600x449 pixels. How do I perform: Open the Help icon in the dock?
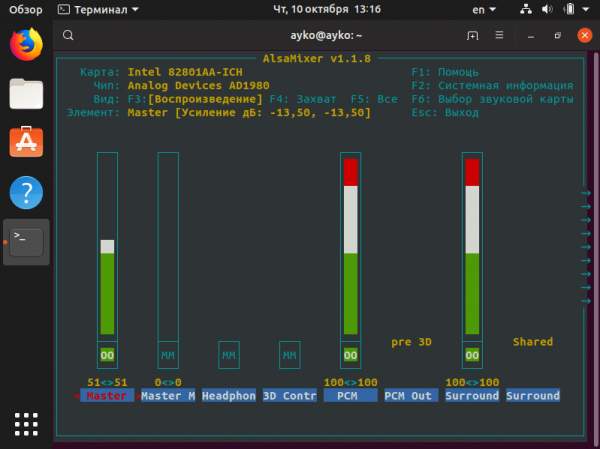[26, 193]
